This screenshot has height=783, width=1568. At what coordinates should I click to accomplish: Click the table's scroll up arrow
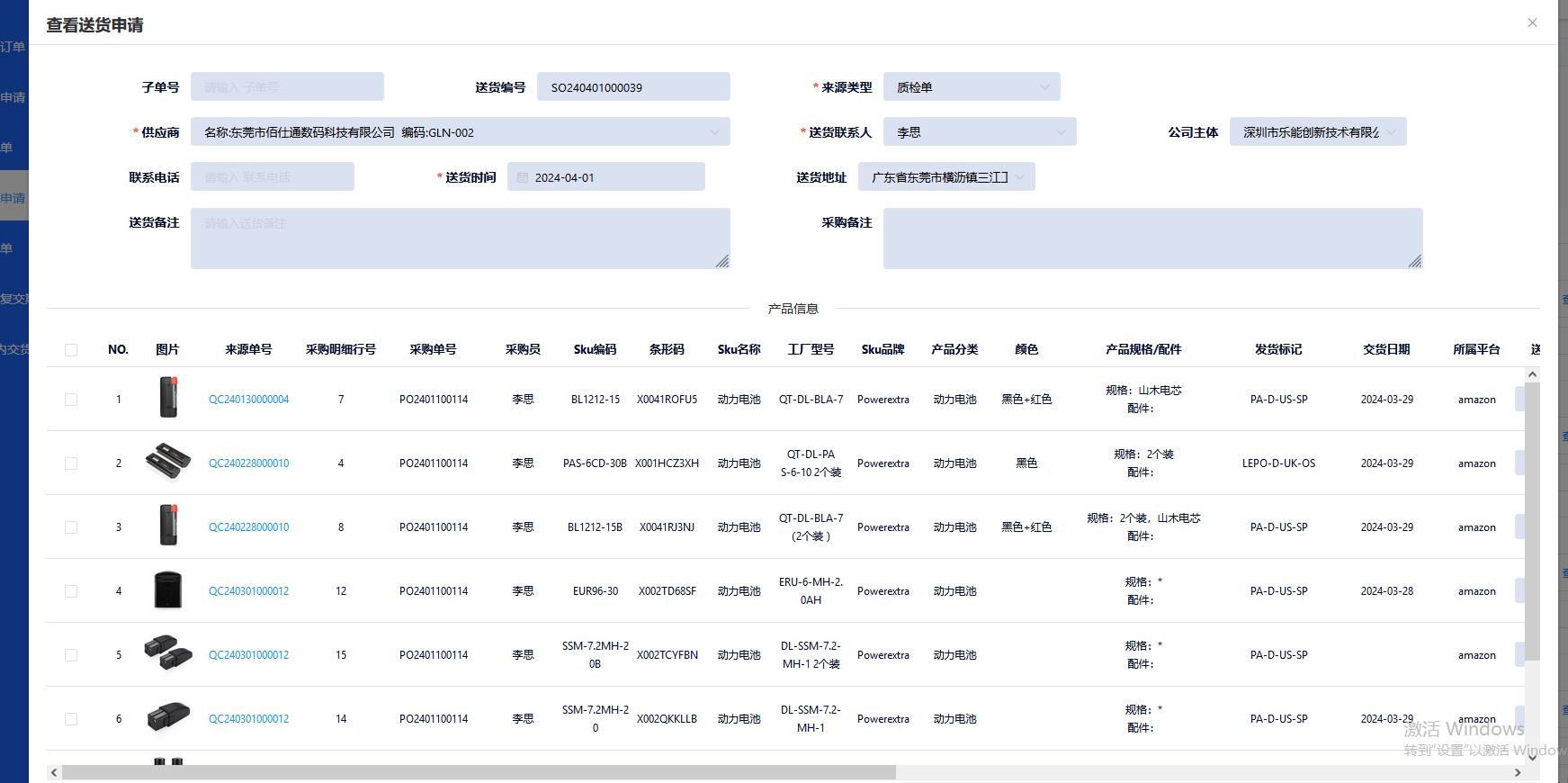(x=1532, y=373)
